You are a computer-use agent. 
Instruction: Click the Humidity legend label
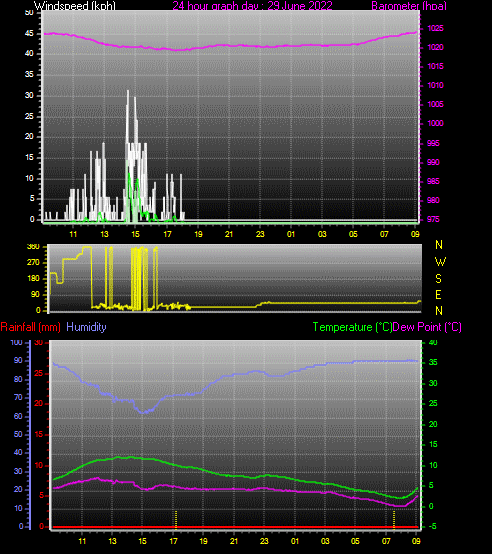pos(86,327)
